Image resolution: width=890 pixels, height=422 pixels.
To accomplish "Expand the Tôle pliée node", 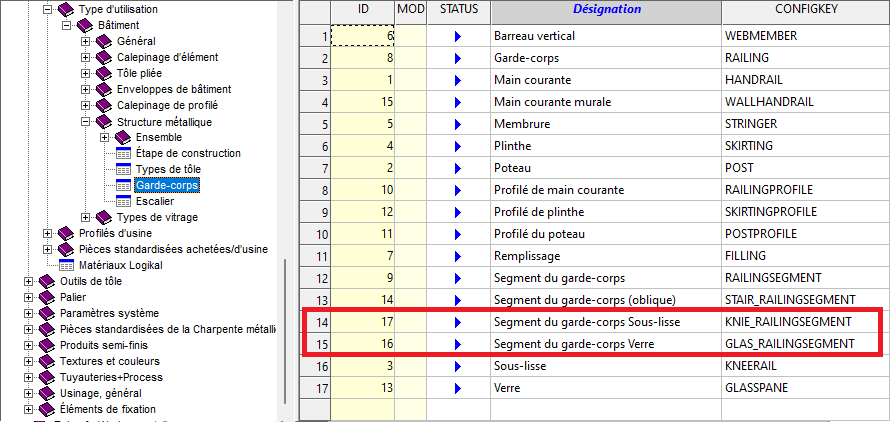I will (85, 73).
